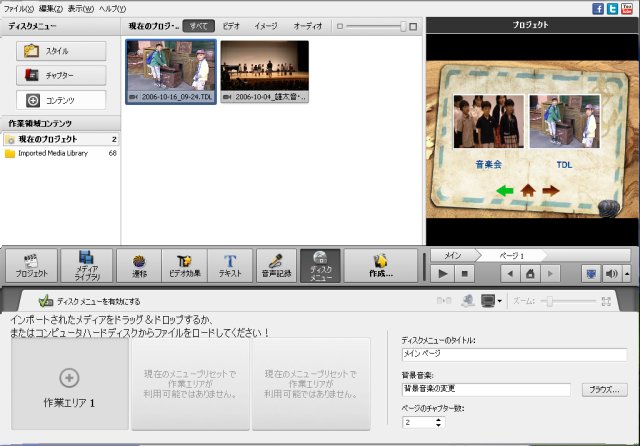Filter media by the ビデオ tab
Screen dimensions: 640x446
pyautogui.click(x=231, y=24)
